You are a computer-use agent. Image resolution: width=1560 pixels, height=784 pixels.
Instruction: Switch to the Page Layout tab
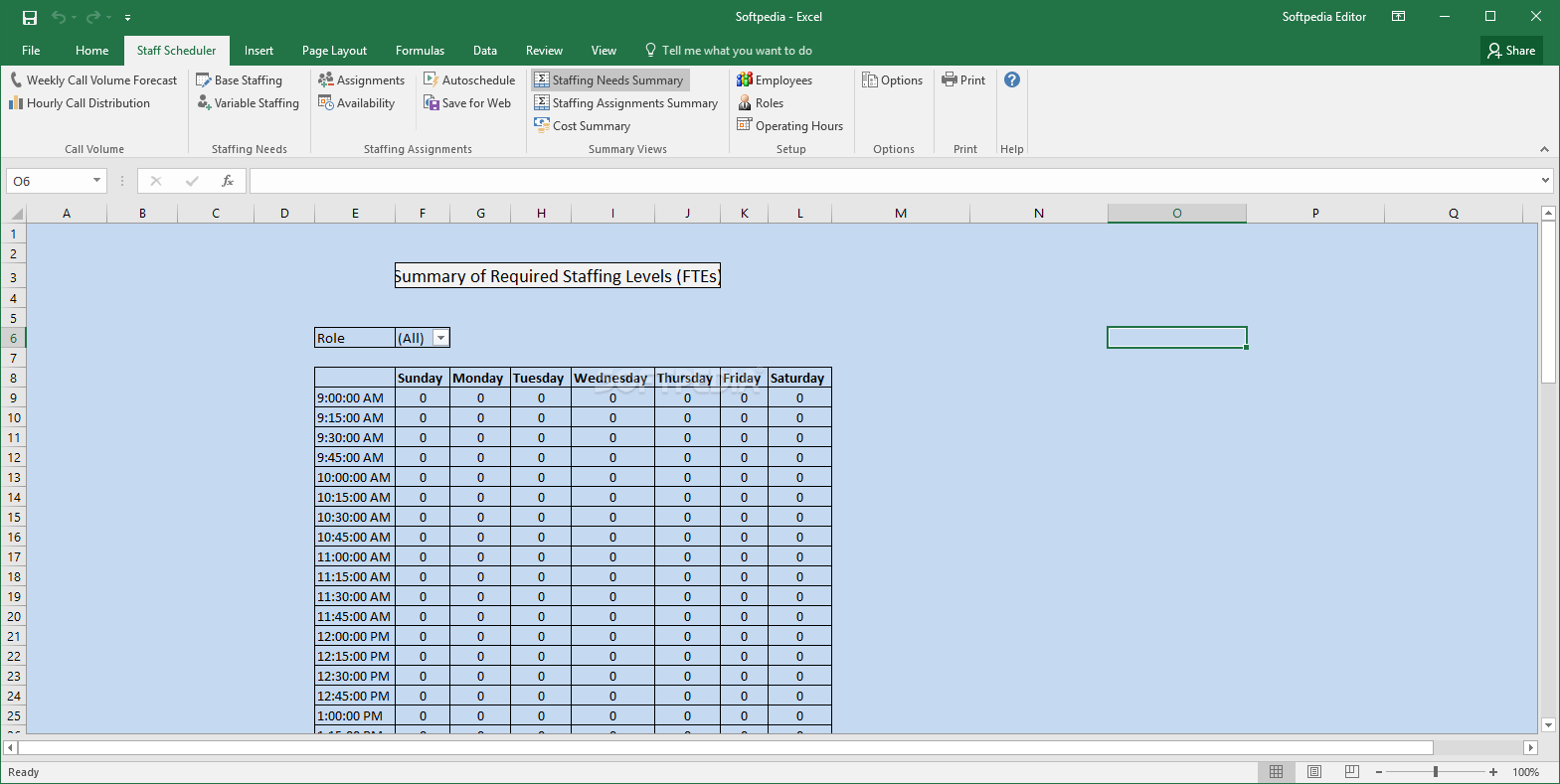point(334,51)
